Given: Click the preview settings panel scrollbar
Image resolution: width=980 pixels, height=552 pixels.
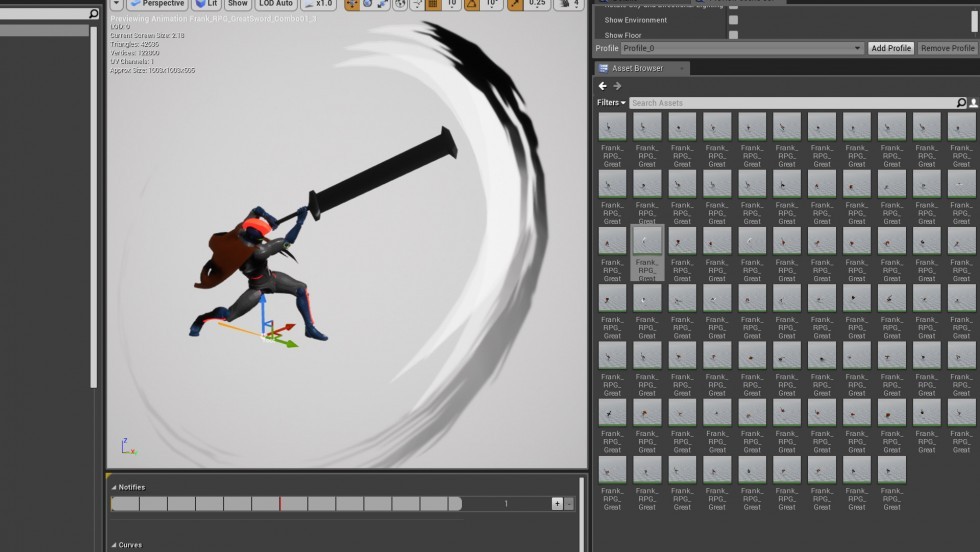Looking at the screenshot, I should (x=974, y=21).
